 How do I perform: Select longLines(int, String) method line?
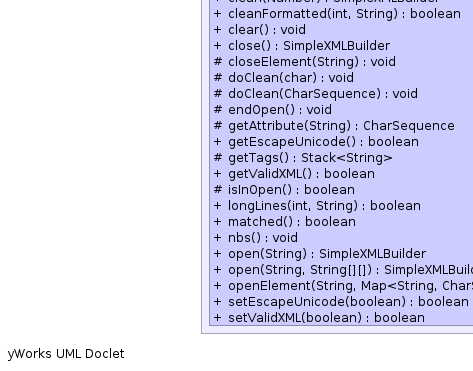pyautogui.click(x=317, y=206)
